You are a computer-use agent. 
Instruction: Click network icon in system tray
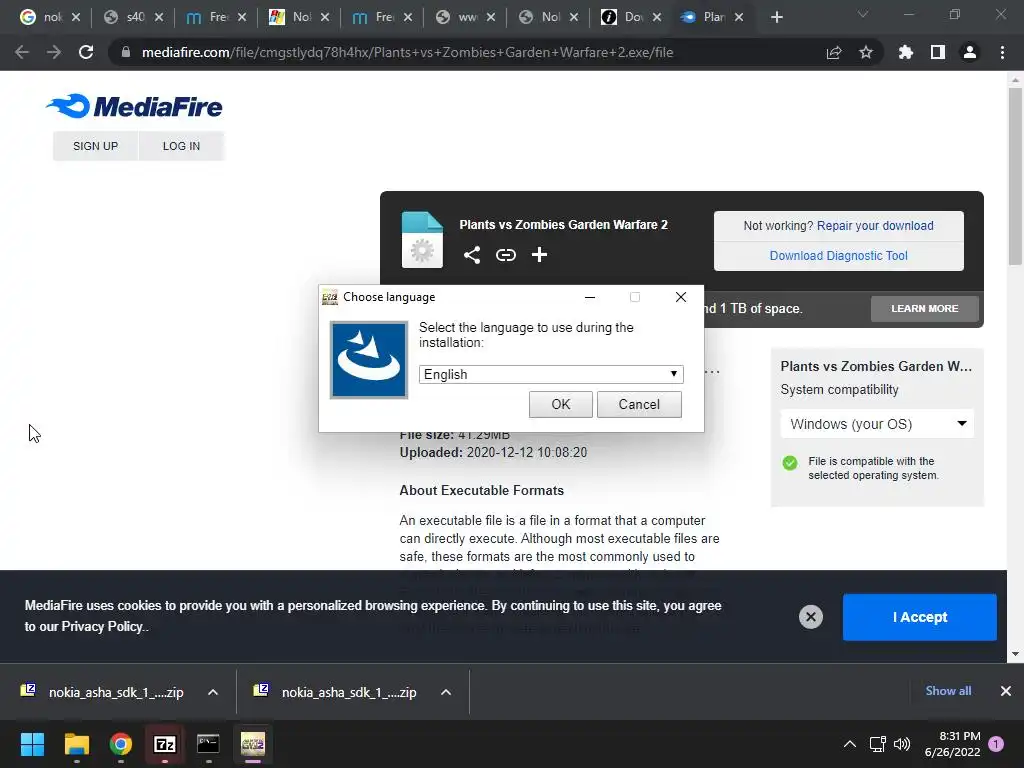[x=877, y=744]
